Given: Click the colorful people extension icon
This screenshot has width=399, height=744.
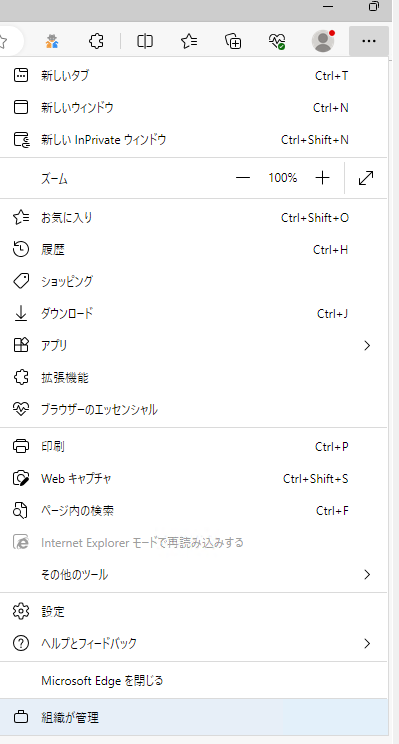Looking at the screenshot, I should tap(52, 41).
